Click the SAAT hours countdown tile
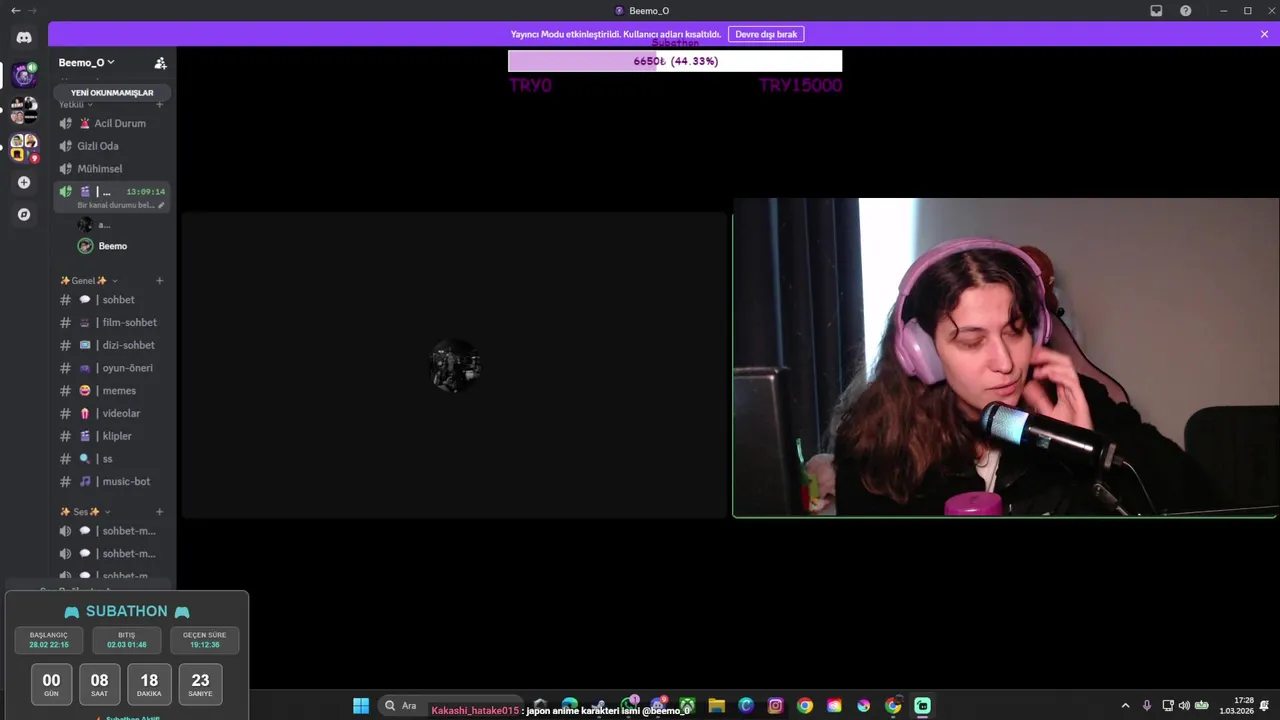 coord(99,684)
